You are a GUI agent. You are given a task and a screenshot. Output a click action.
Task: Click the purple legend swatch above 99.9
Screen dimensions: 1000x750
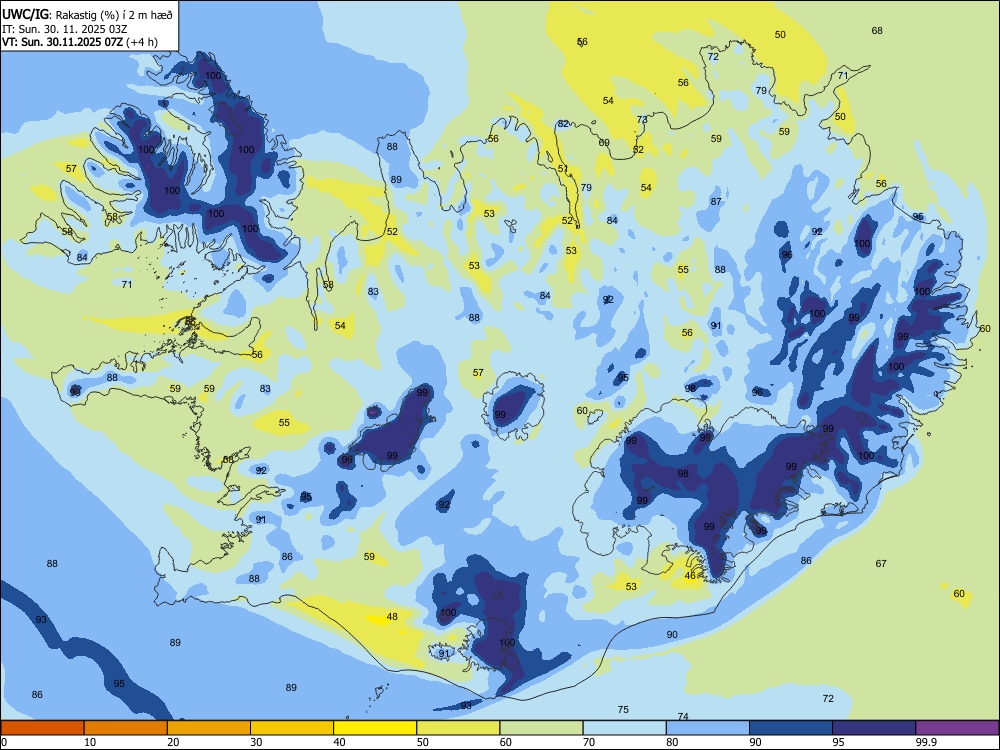957,728
